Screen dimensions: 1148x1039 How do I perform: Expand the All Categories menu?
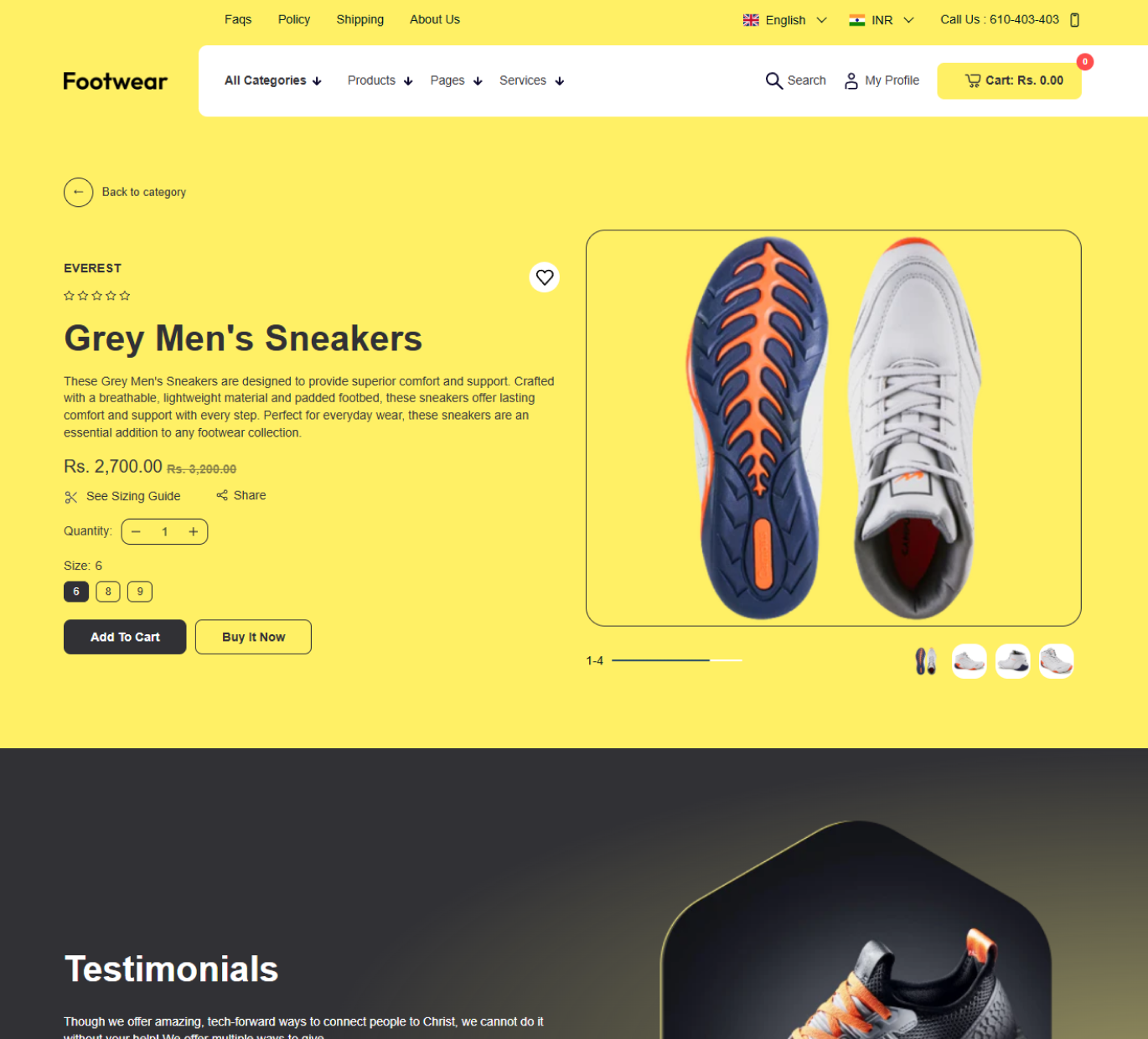point(273,80)
